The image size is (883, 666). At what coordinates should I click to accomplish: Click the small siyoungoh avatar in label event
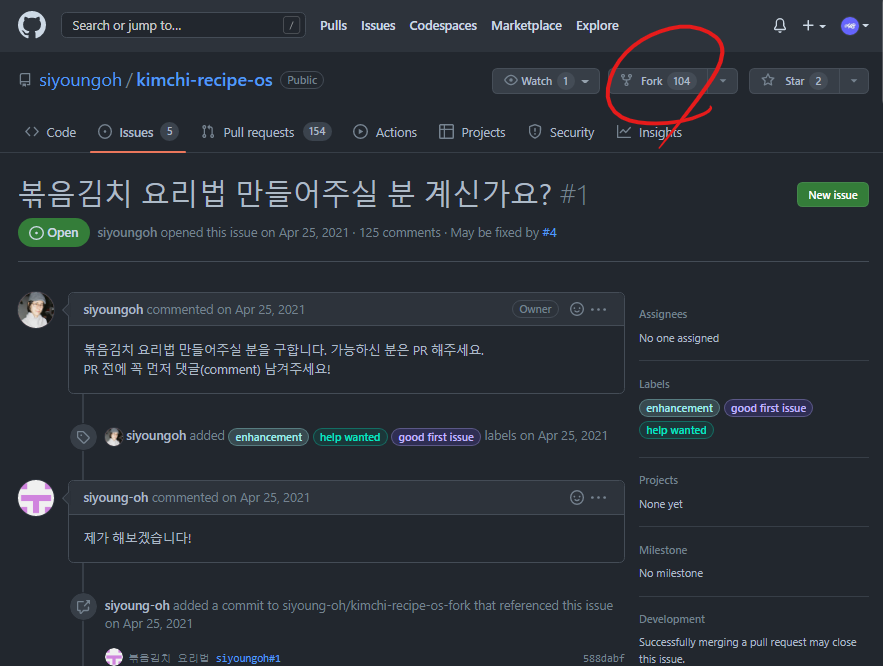coord(114,437)
